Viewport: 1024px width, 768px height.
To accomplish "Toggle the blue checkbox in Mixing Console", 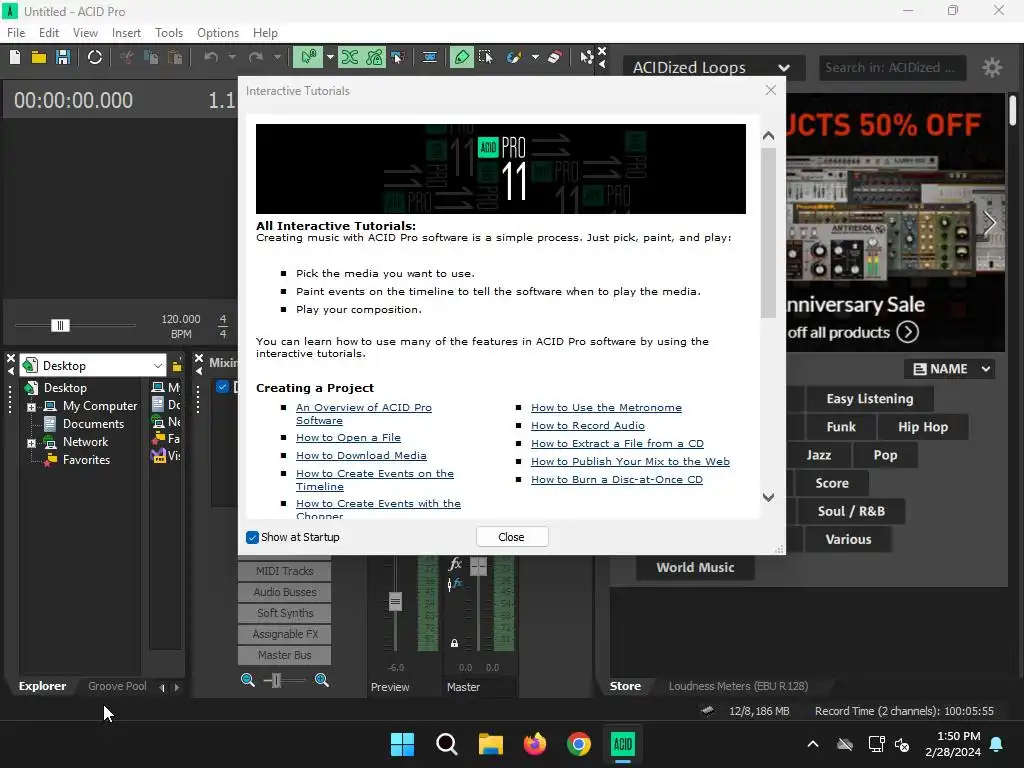I will tap(222, 387).
